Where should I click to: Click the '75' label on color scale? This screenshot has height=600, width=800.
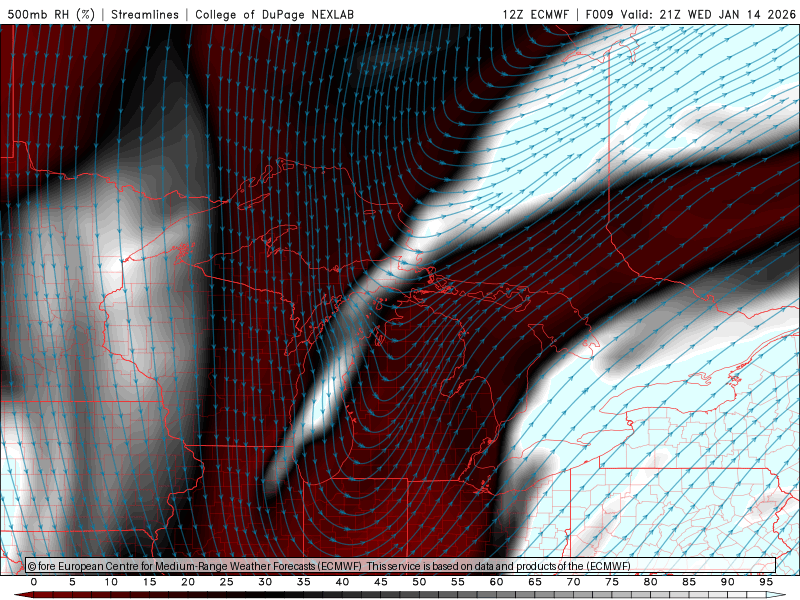tap(612, 582)
